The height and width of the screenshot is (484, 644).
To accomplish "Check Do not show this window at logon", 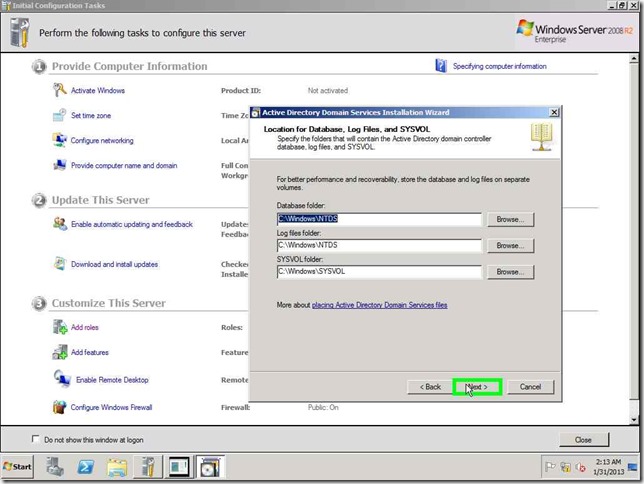I will tap(36, 439).
